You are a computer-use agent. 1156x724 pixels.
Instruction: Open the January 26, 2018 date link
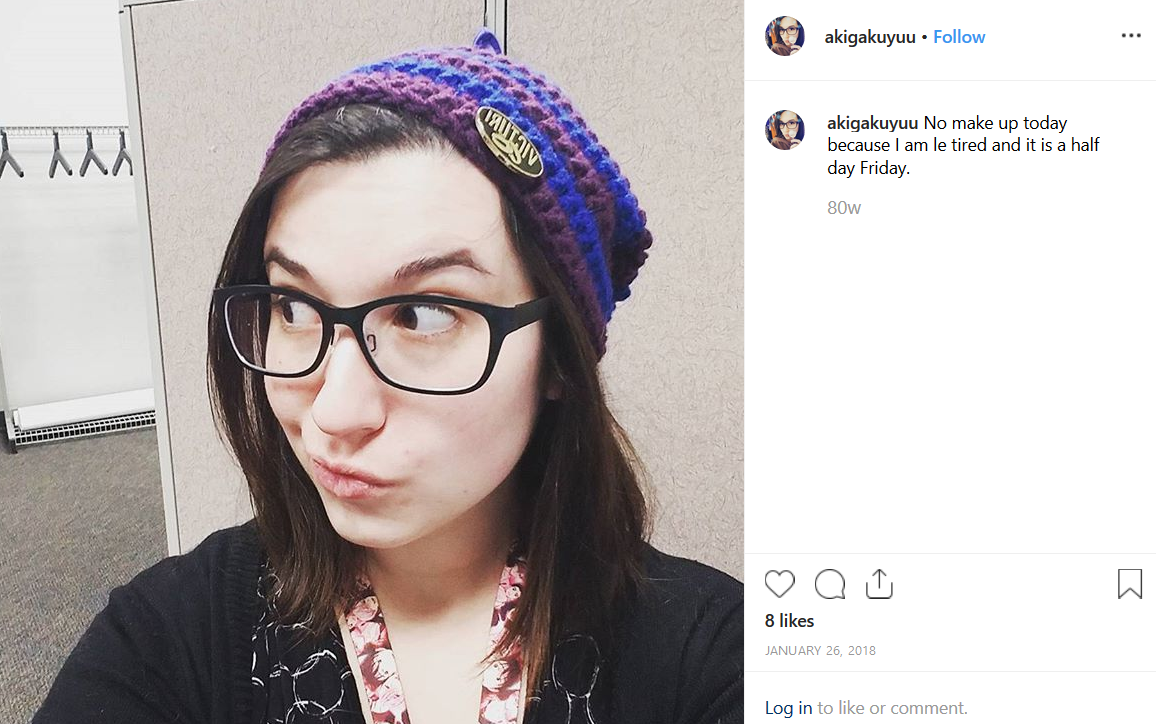tap(820, 650)
